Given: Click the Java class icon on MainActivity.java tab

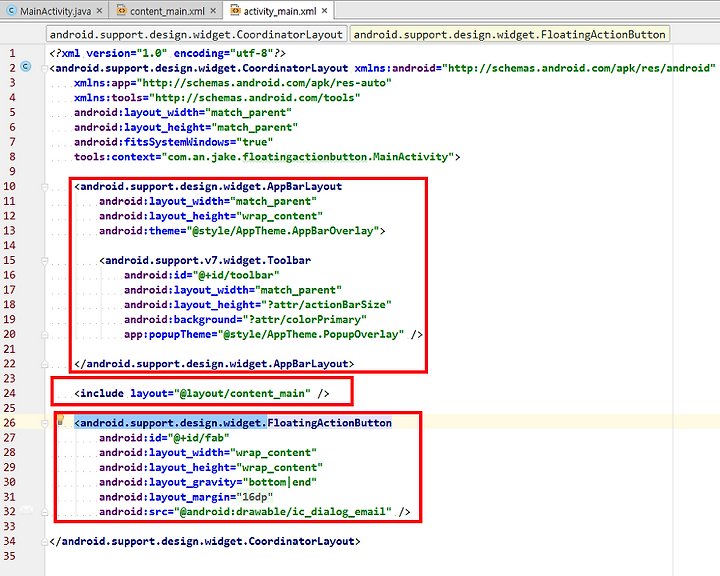Looking at the screenshot, I should (x=12, y=11).
